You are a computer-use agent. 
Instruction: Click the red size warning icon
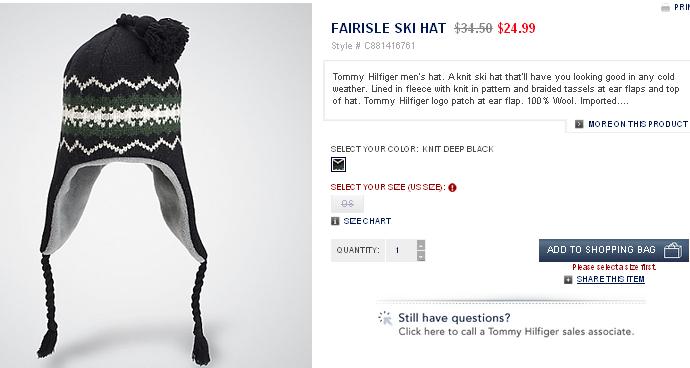tap(452, 188)
